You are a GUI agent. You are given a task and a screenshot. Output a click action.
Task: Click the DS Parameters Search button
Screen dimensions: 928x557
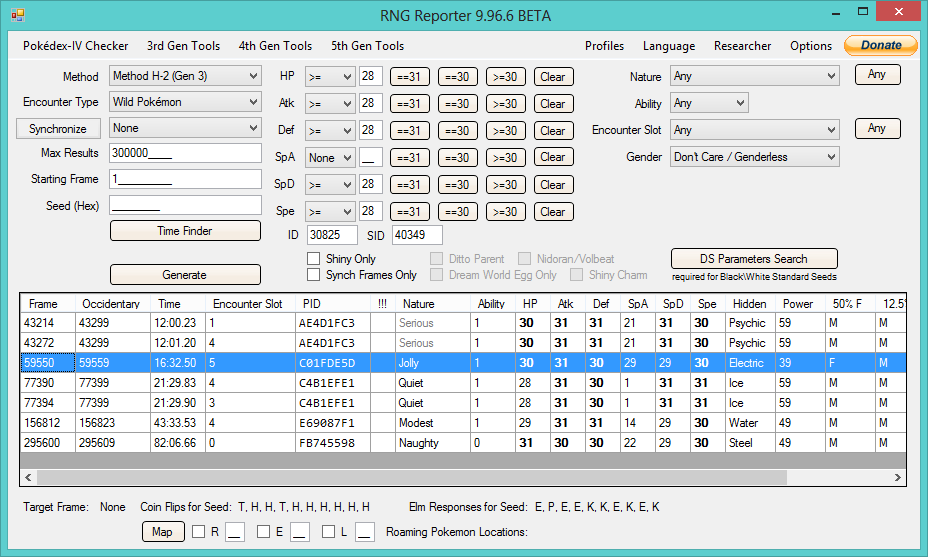(754, 259)
